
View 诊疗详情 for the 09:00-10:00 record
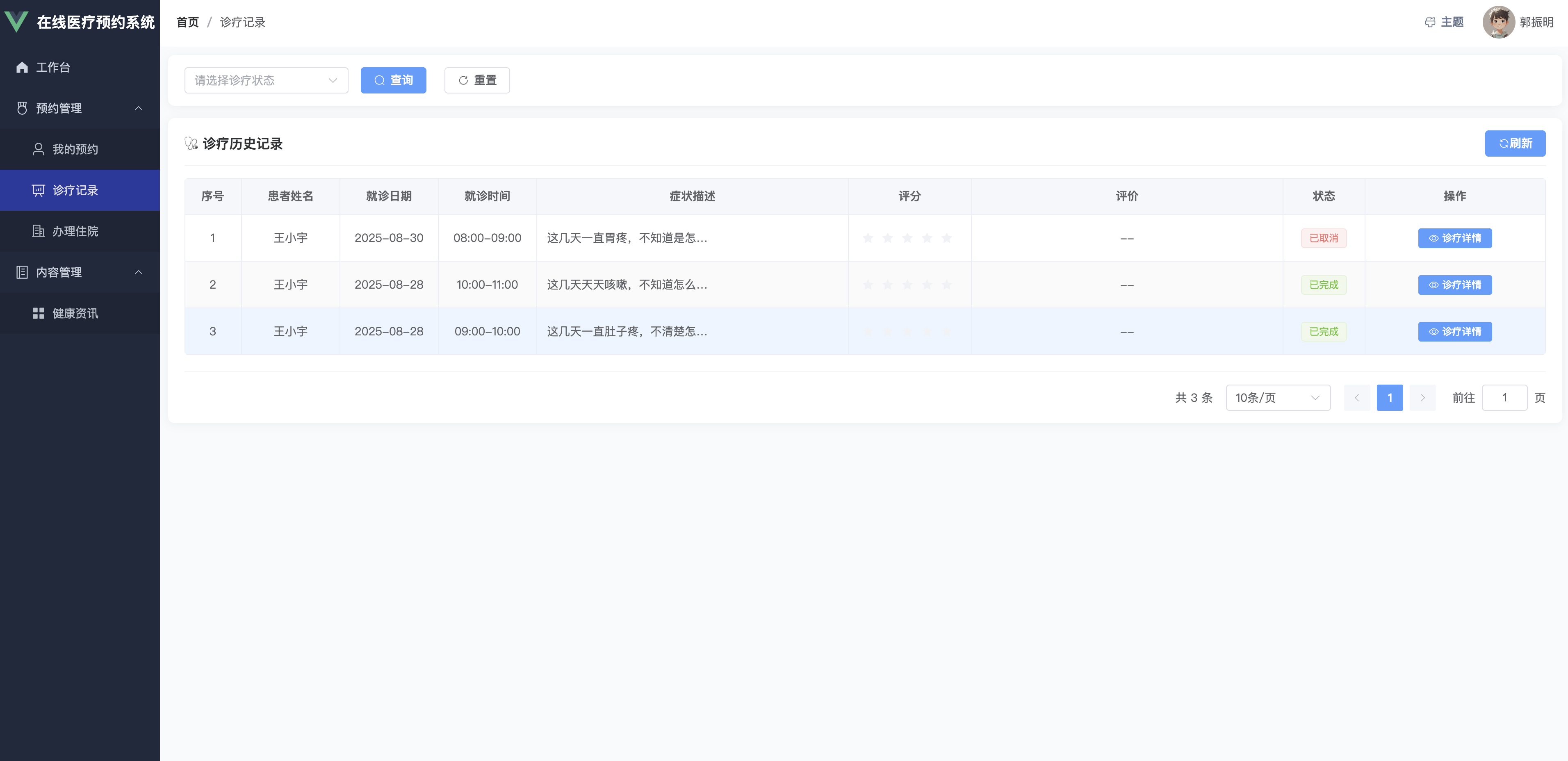pos(1454,332)
